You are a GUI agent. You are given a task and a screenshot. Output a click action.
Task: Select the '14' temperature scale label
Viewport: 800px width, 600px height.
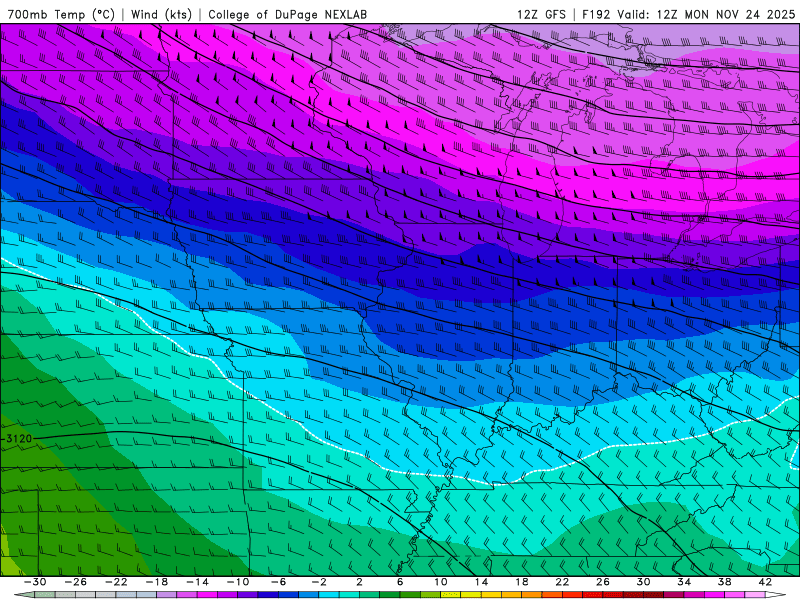[x=481, y=582]
